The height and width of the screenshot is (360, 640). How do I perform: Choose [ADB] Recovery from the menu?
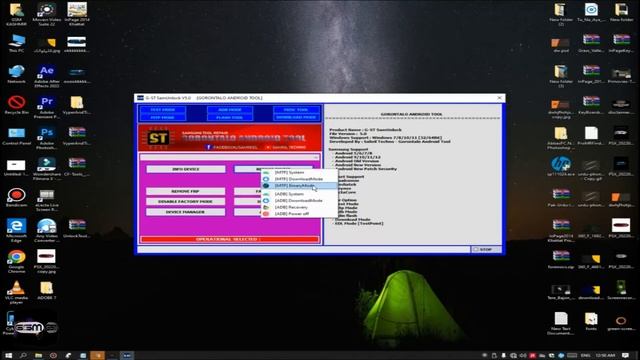tap(299, 207)
